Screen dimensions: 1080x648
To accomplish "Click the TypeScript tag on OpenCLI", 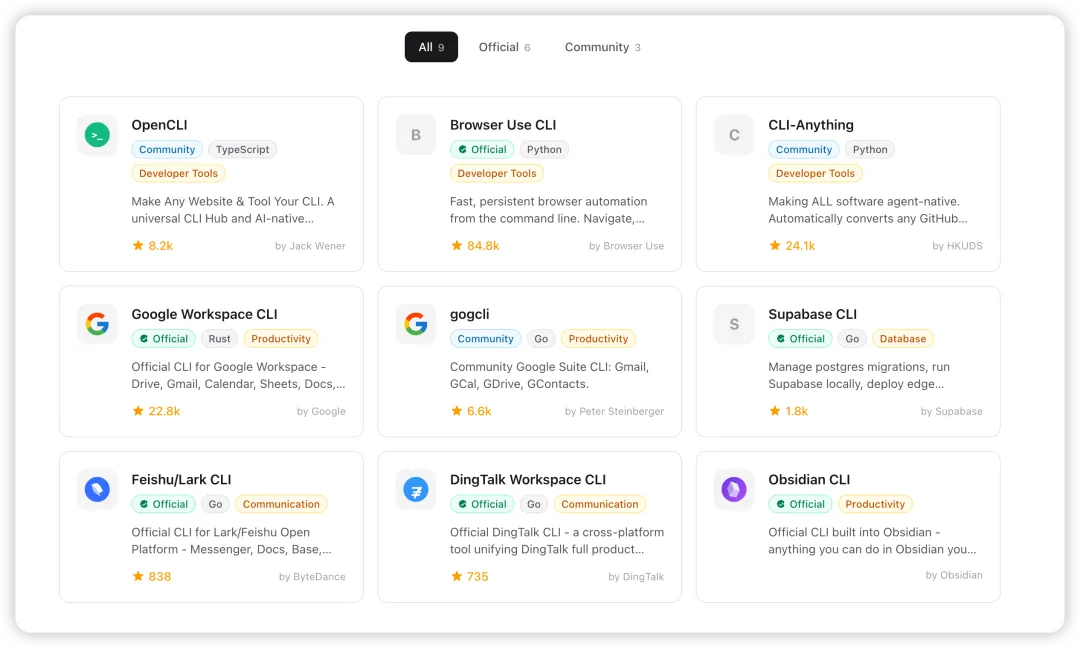I will click(243, 150).
